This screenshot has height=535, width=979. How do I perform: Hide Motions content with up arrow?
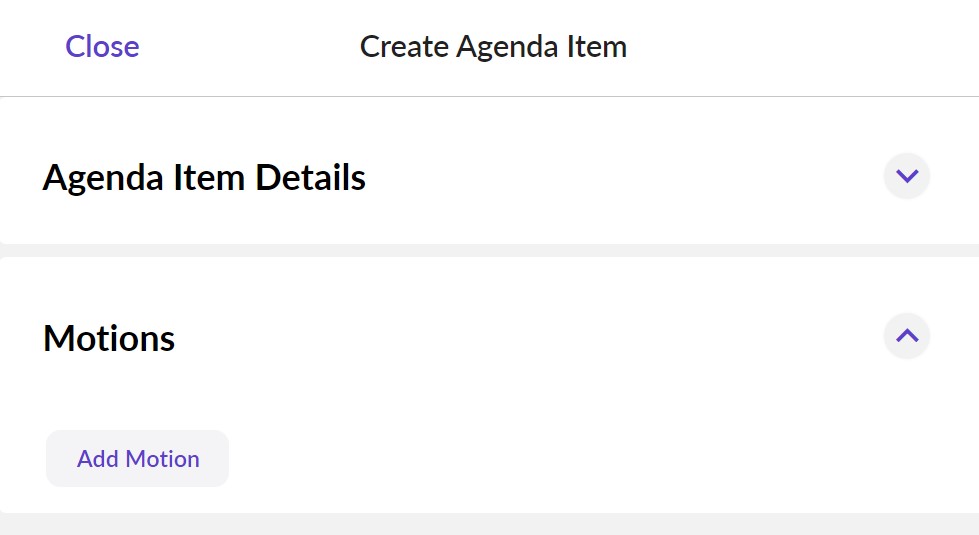click(x=907, y=336)
